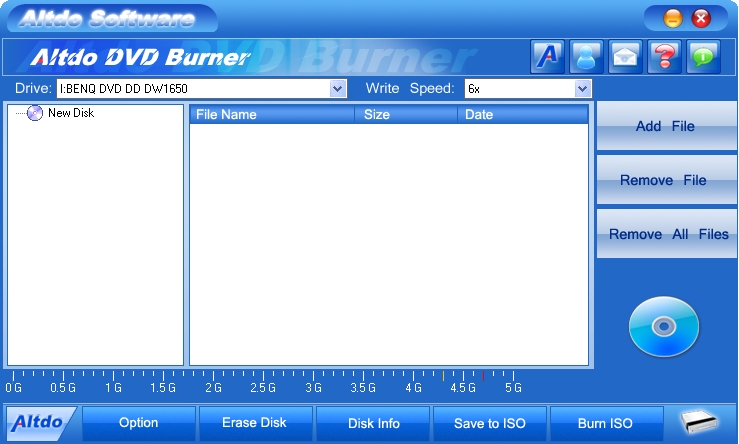Click the 2.5 G mark on capacity ruler
Viewport: 739px width, 444px height.
point(263,387)
